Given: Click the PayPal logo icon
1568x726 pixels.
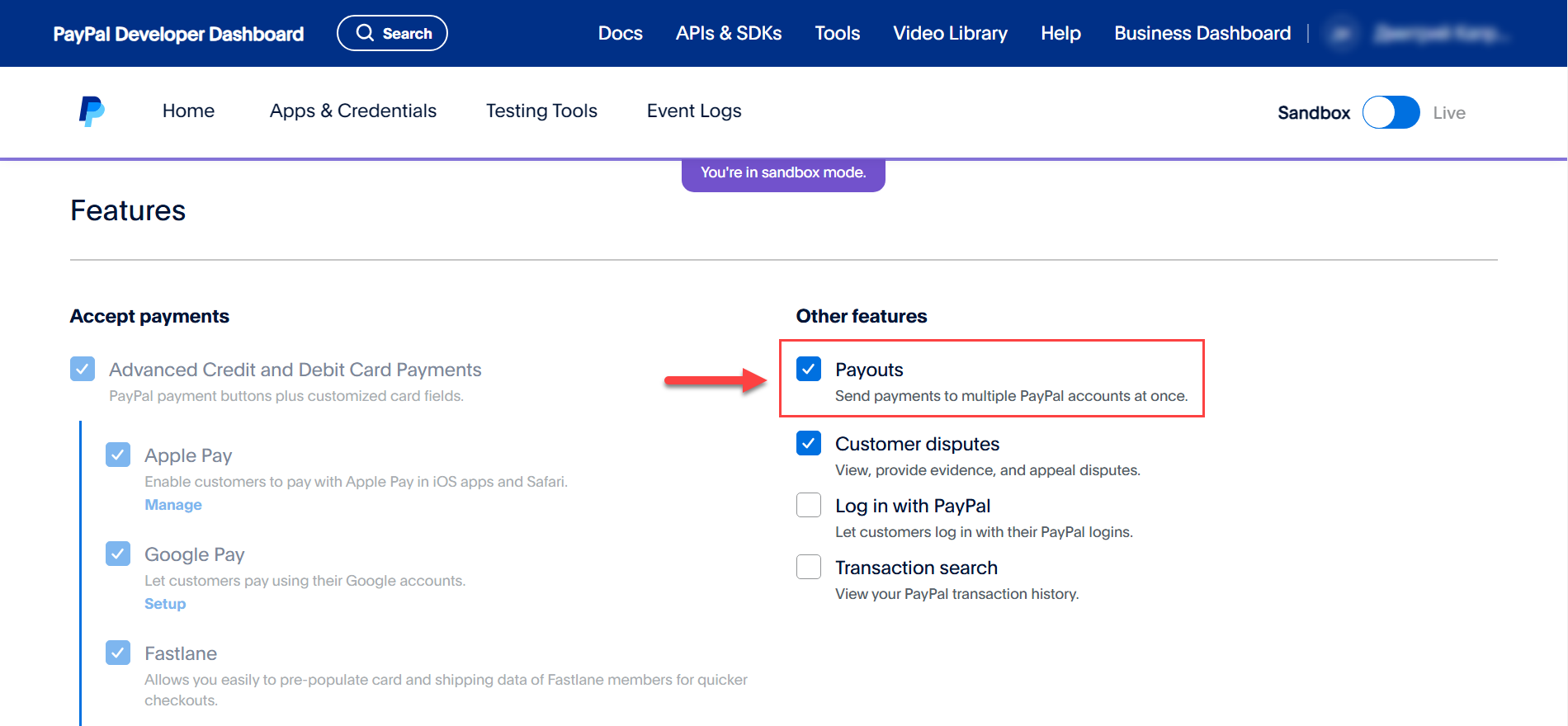Looking at the screenshot, I should 92,111.
